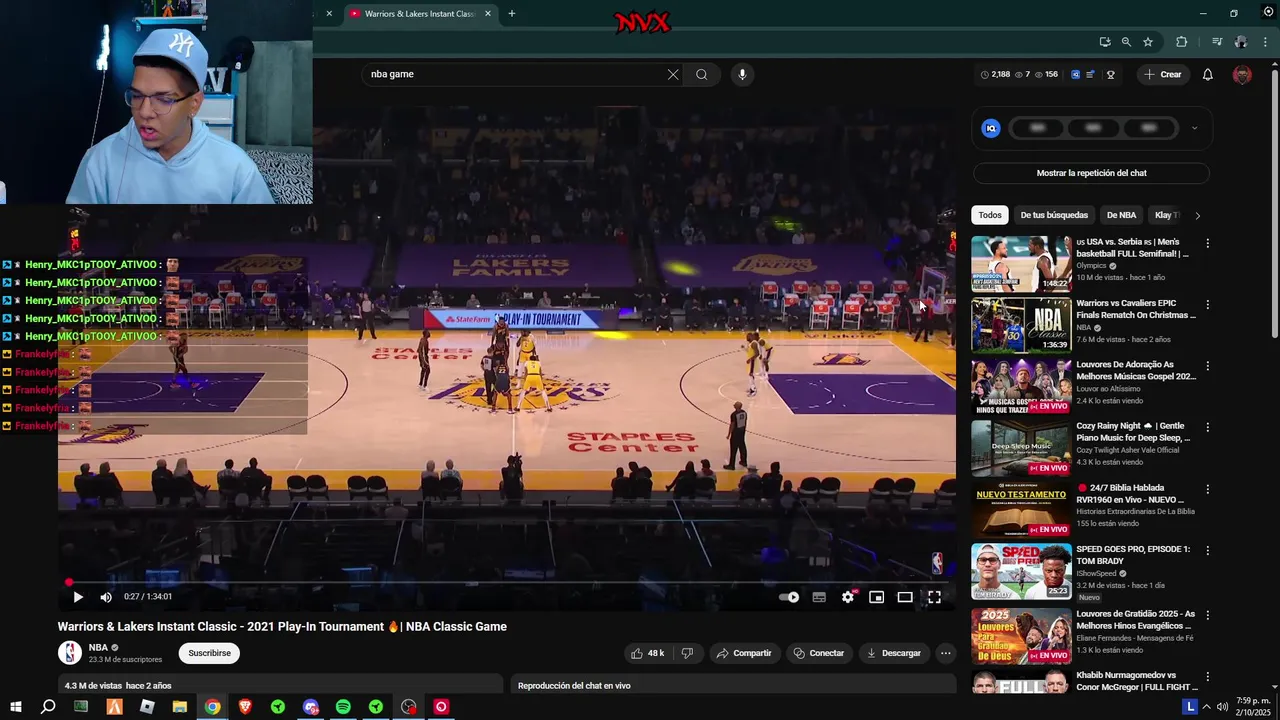Screen dimensions: 1280x720
Task: Show more filter chips with right arrow
Action: click(x=1198, y=215)
